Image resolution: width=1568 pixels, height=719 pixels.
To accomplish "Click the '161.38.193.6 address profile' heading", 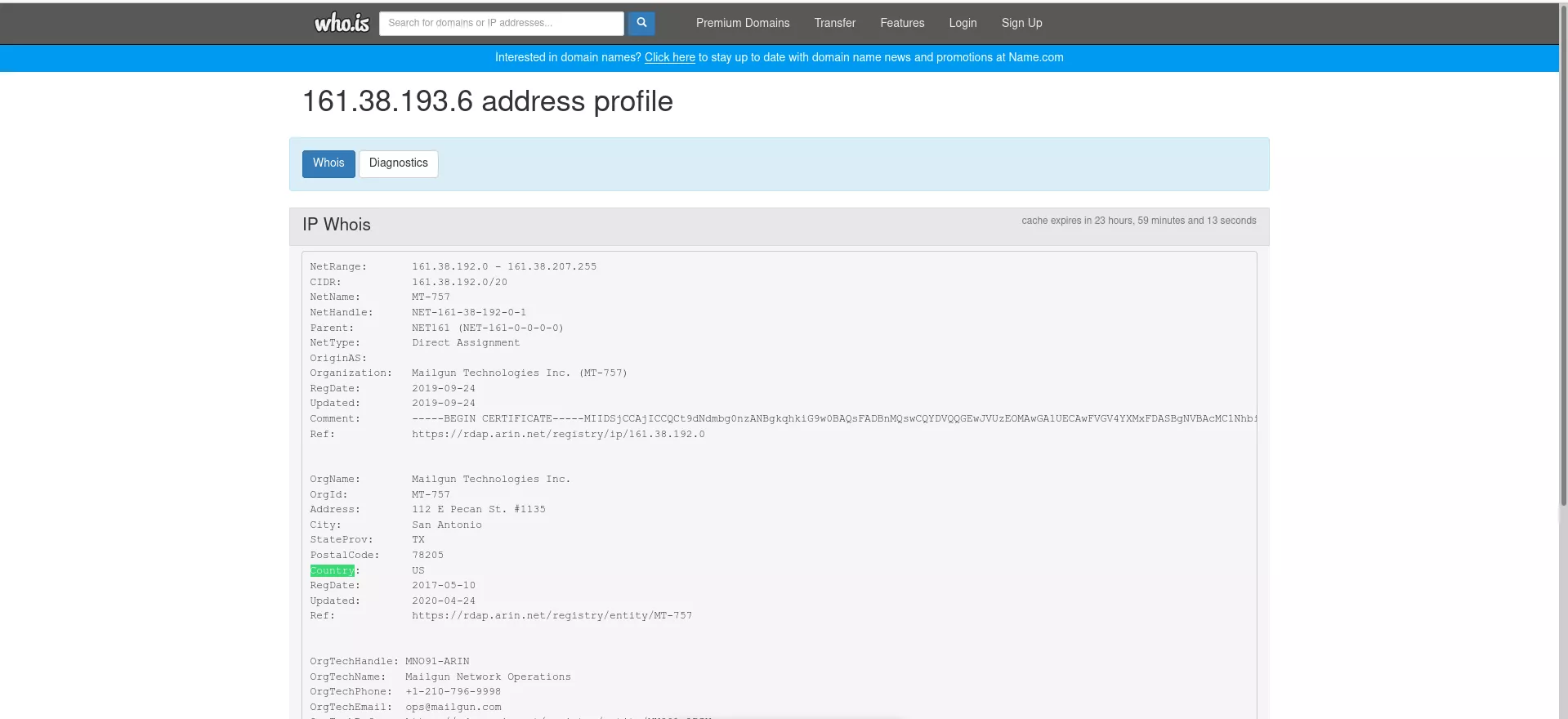I will [488, 101].
